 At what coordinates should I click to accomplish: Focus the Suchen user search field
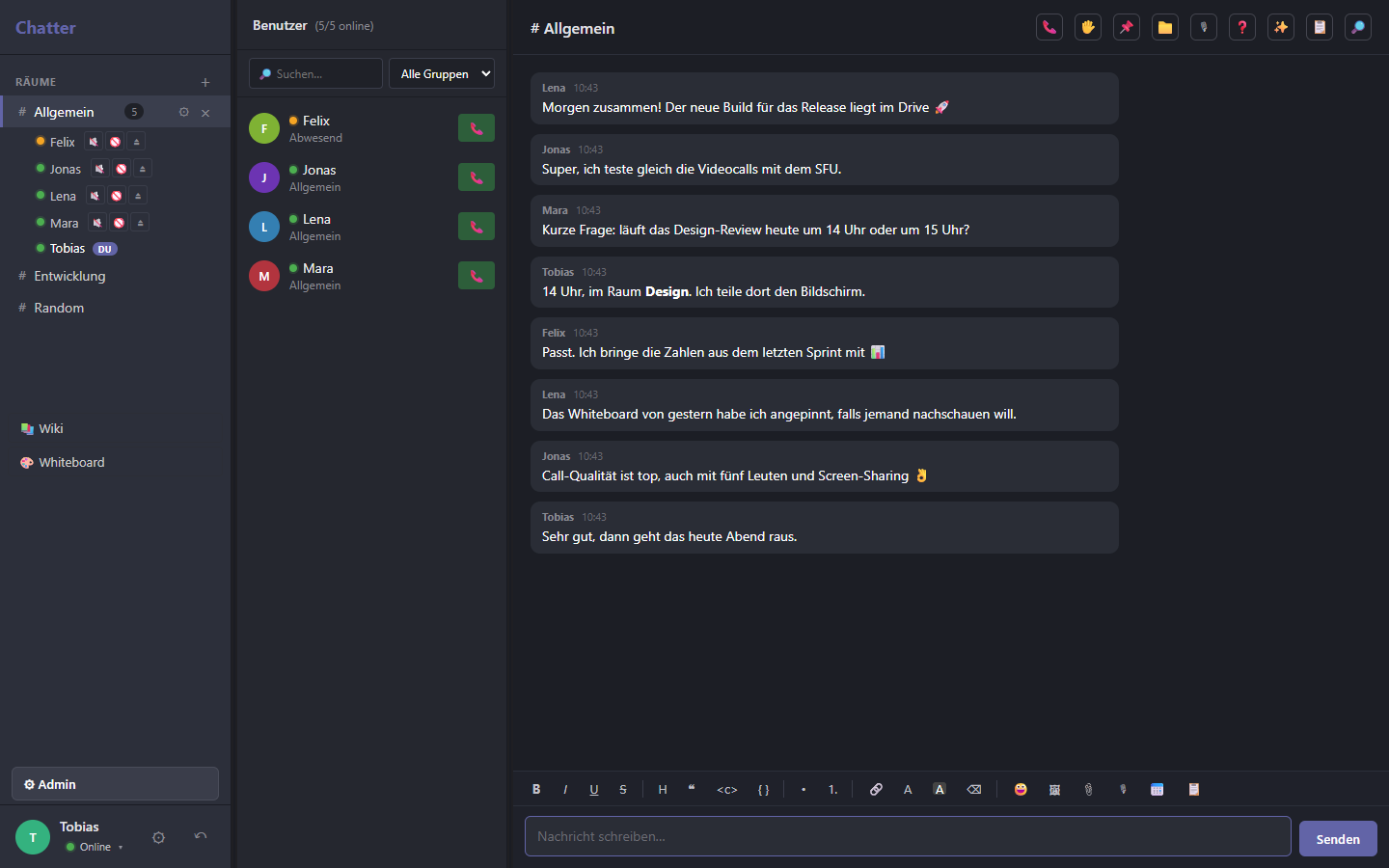pyautogui.click(x=315, y=73)
